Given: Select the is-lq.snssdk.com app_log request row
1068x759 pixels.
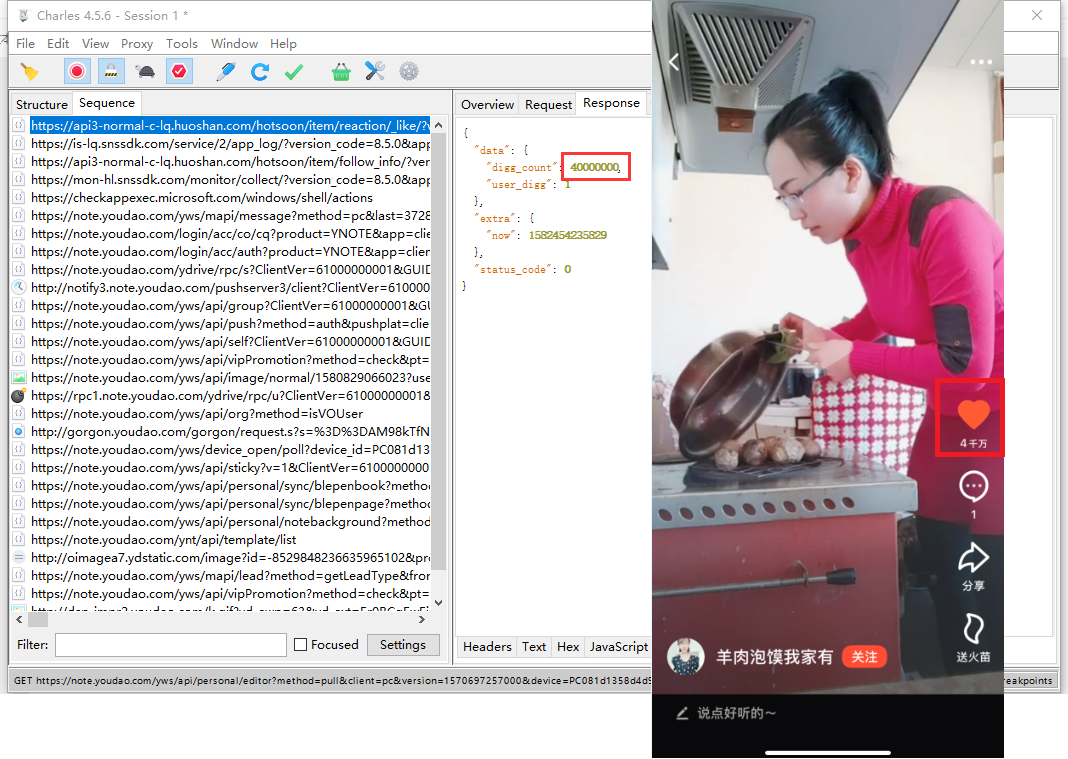Looking at the screenshot, I should tap(230, 144).
